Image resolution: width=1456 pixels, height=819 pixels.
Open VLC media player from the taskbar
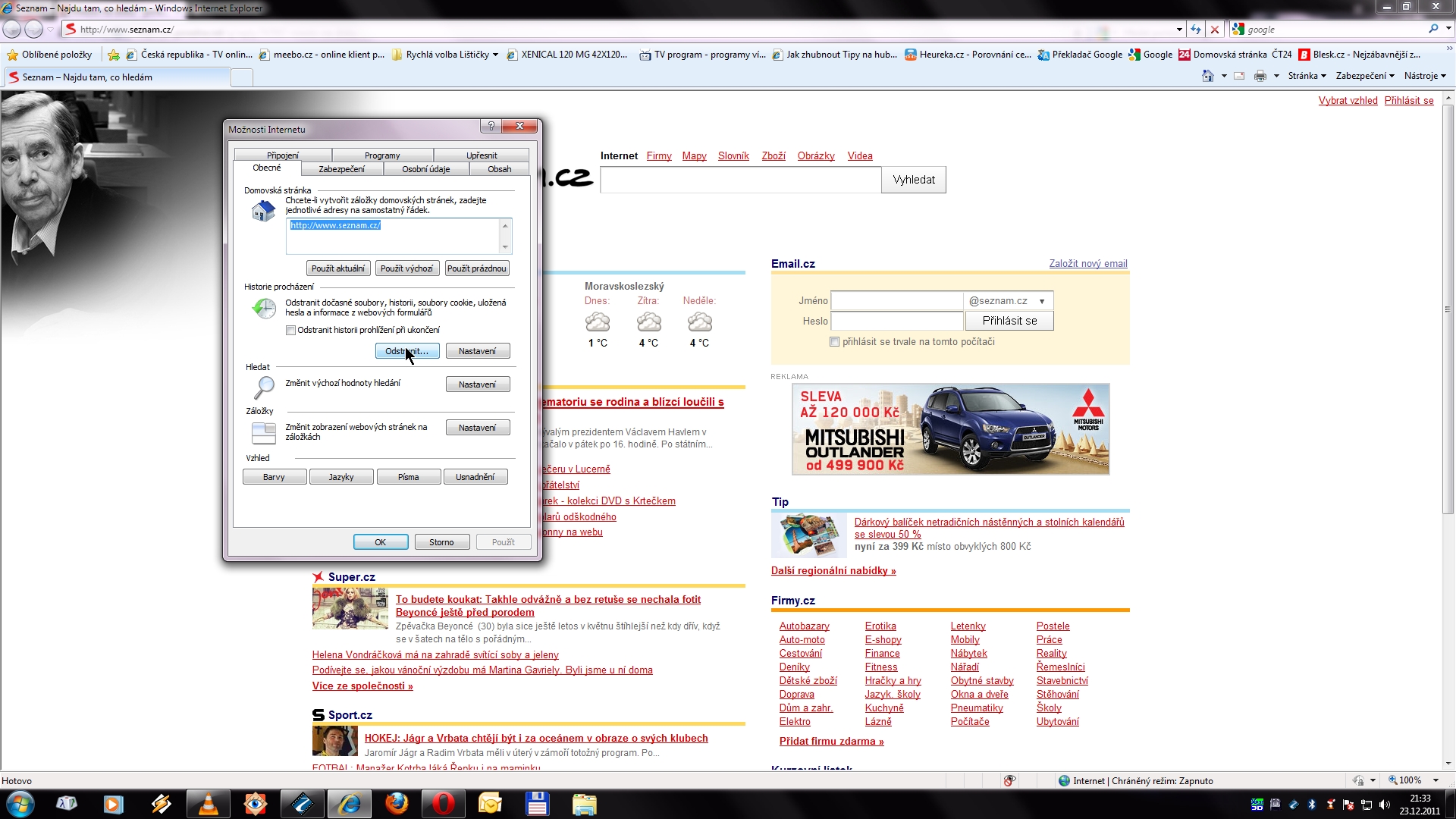208,804
